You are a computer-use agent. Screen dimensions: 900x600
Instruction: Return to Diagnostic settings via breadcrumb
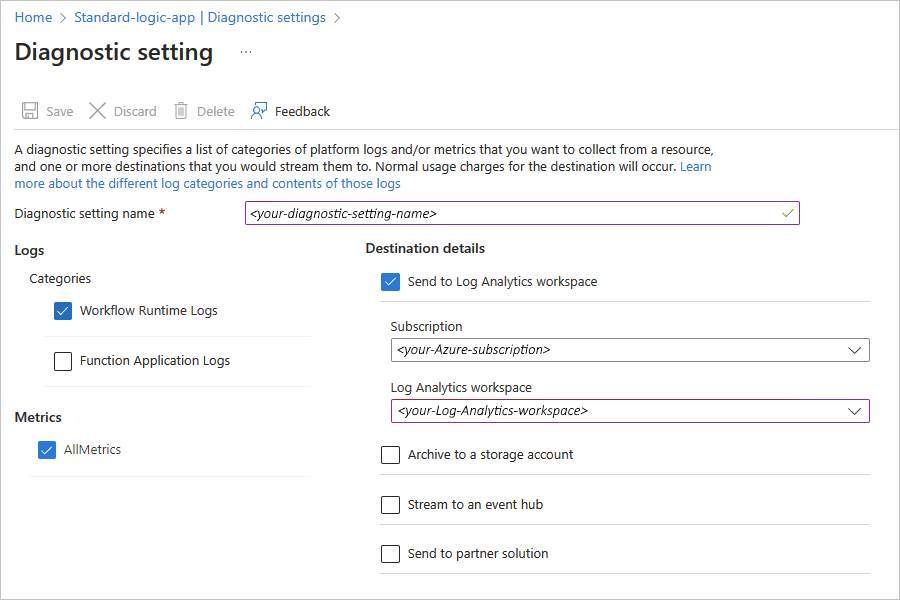point(266,17)
